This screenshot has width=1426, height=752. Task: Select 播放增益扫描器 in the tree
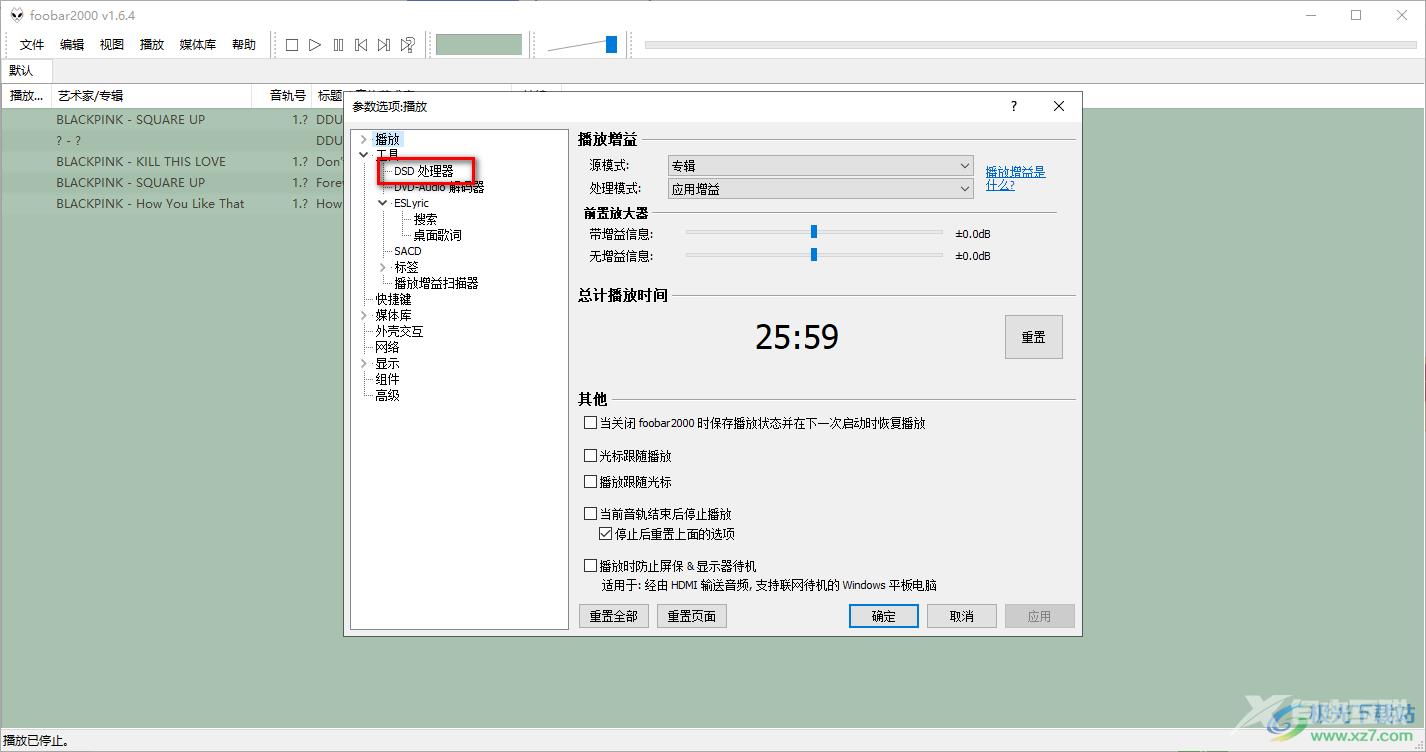[436, 283]
